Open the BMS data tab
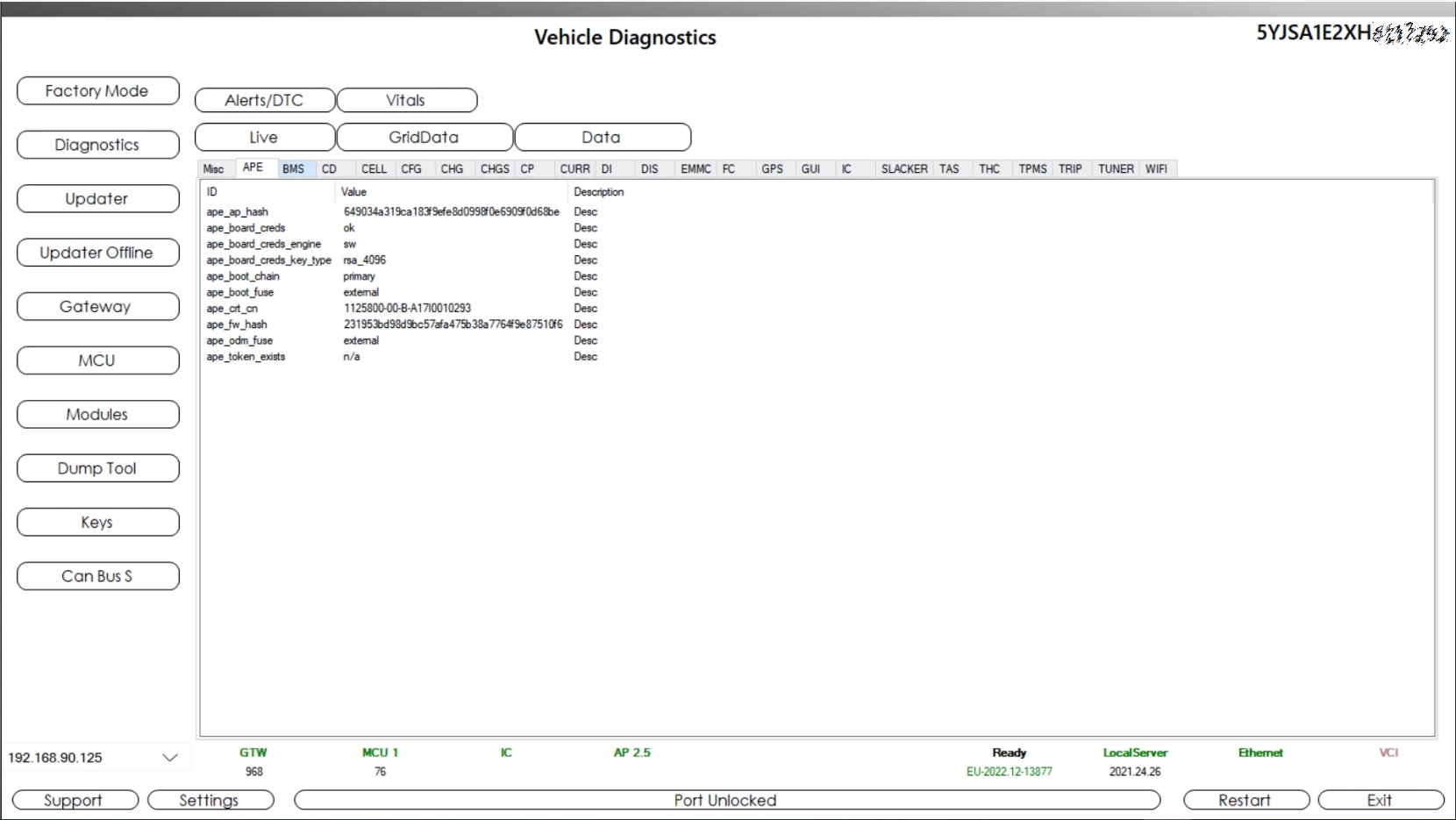Image resolution: width=1456 pixels, height=820 pixels. [294, 169]
